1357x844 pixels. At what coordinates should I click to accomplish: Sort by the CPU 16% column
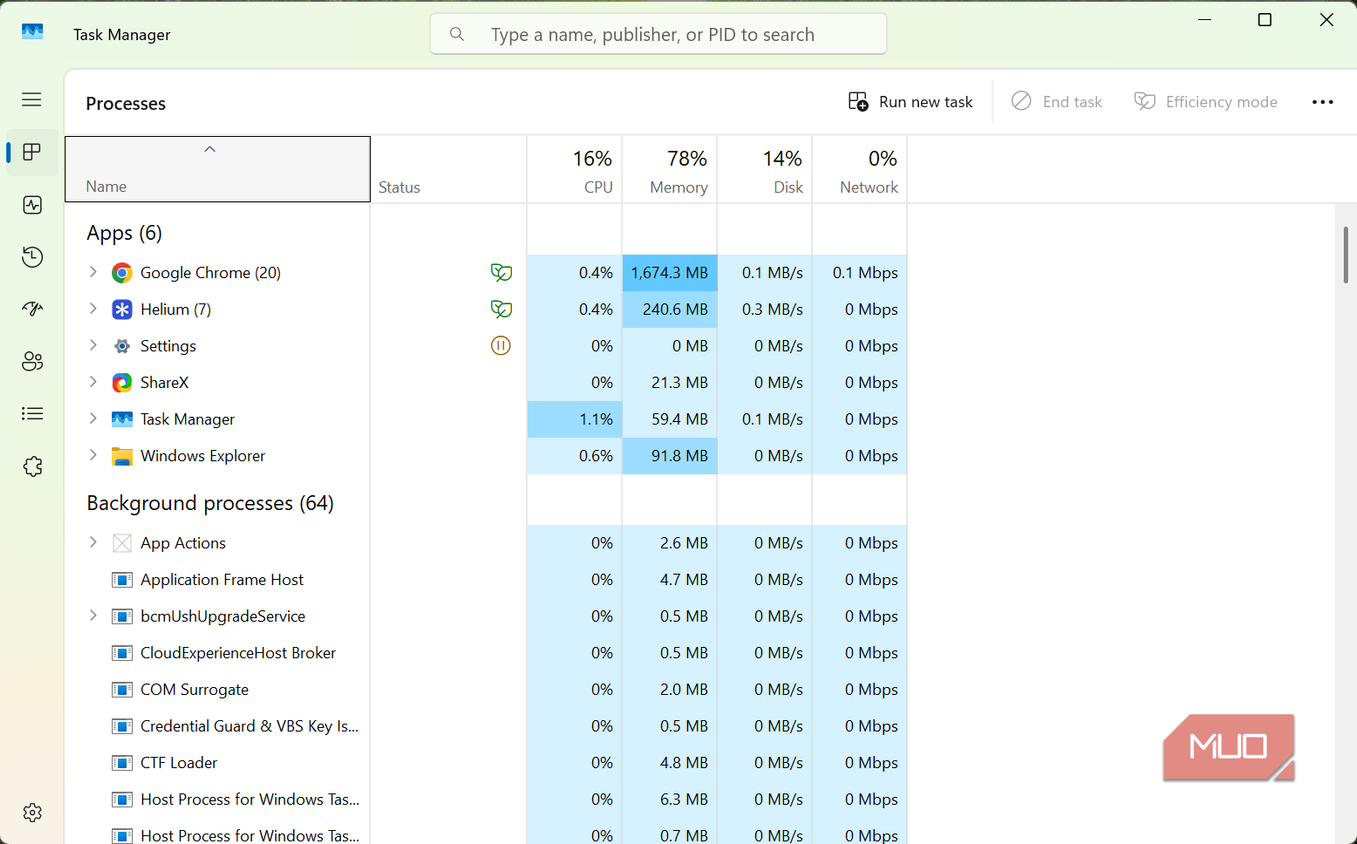tap(575, 169)
